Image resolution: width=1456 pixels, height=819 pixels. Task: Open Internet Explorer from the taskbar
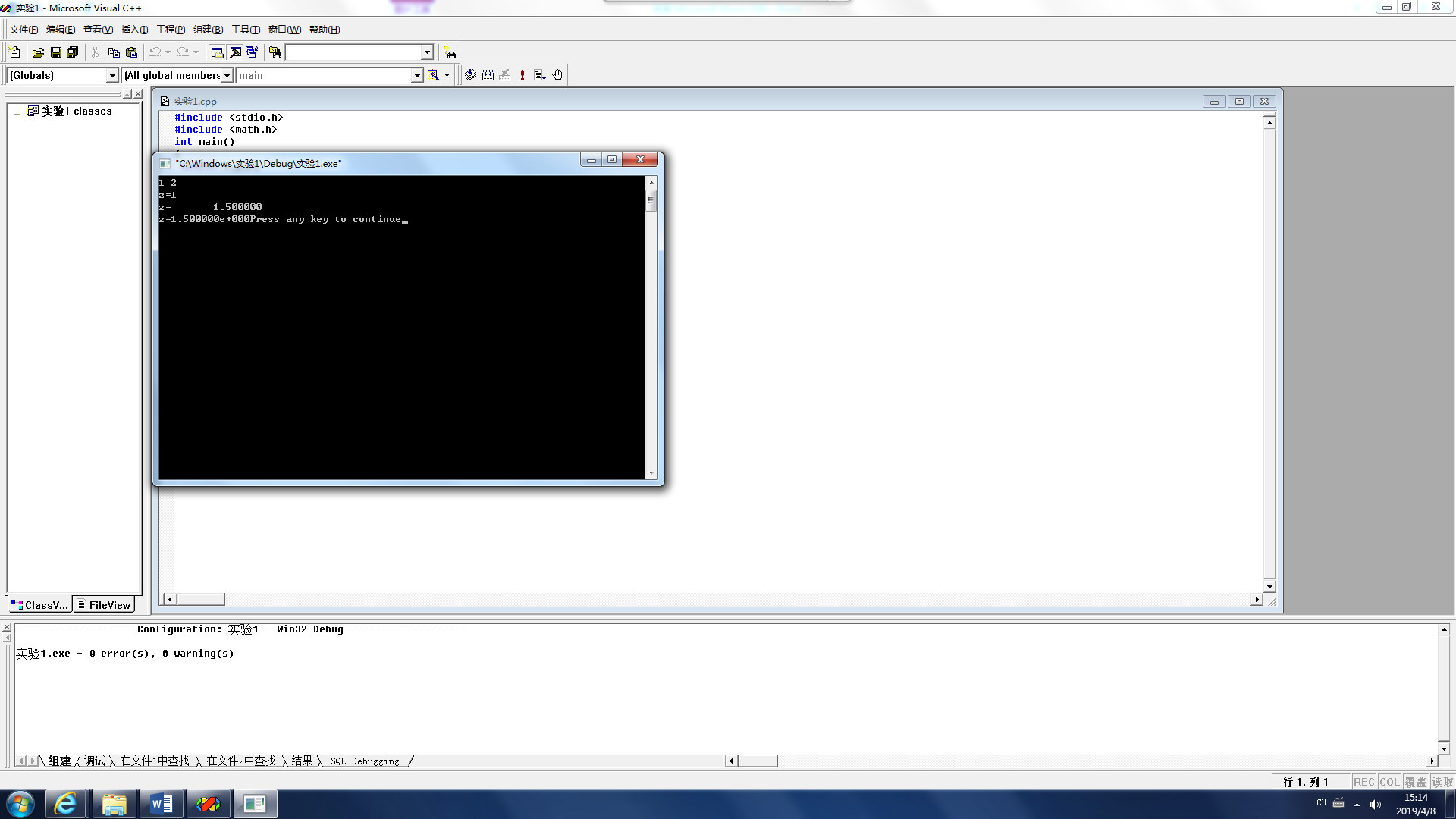[x=66, y=804]
